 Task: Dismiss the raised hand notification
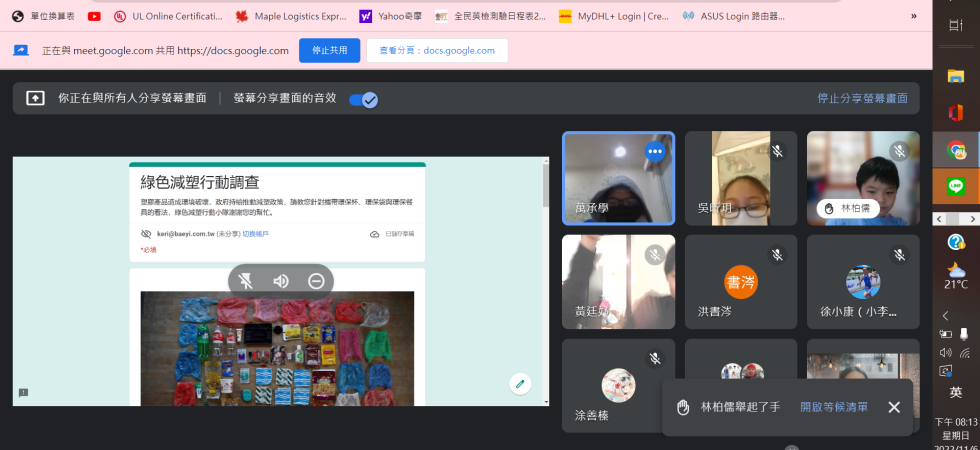point(894,407)
